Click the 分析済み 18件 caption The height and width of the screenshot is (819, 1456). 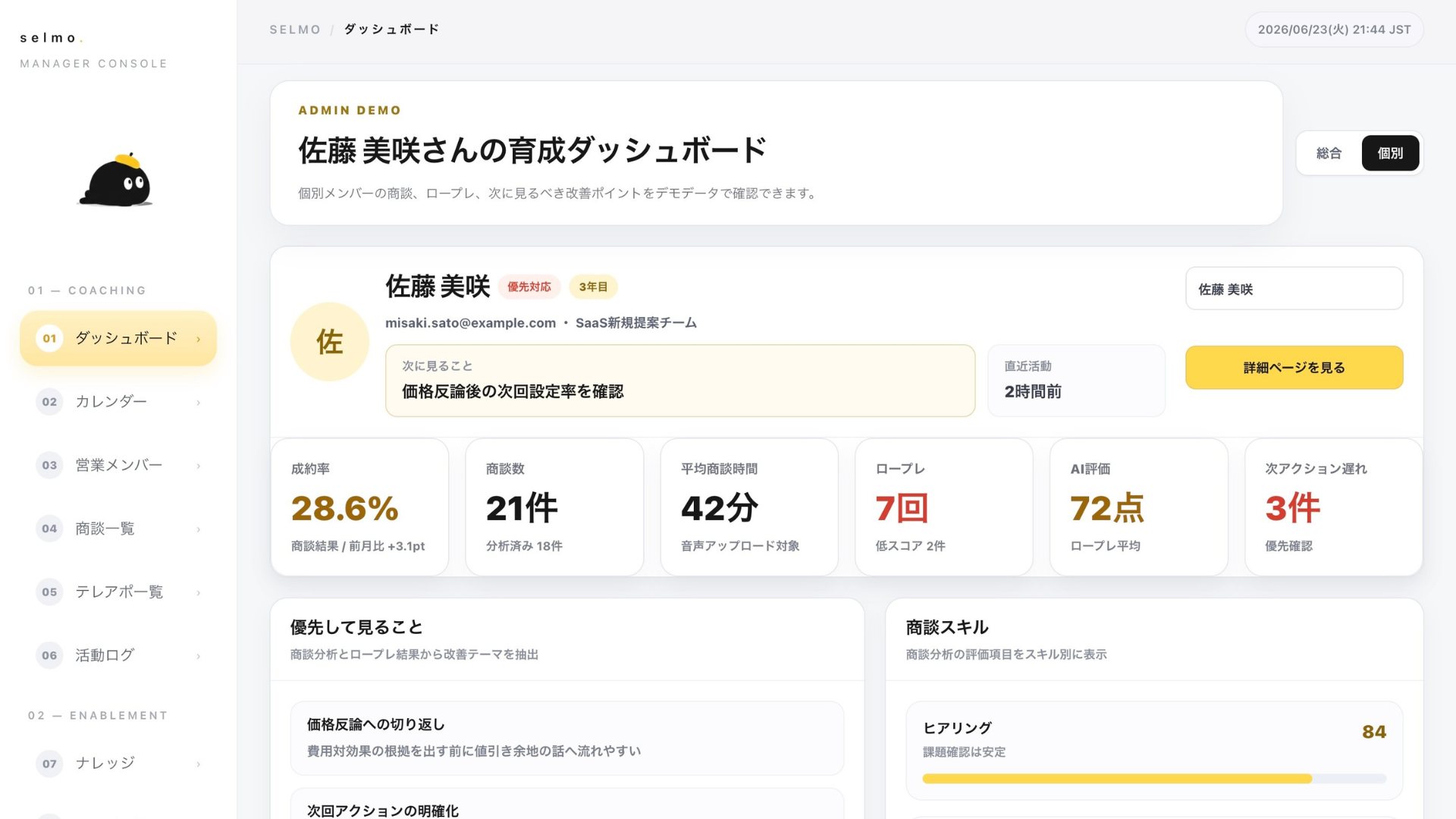(x=524, y=546)
